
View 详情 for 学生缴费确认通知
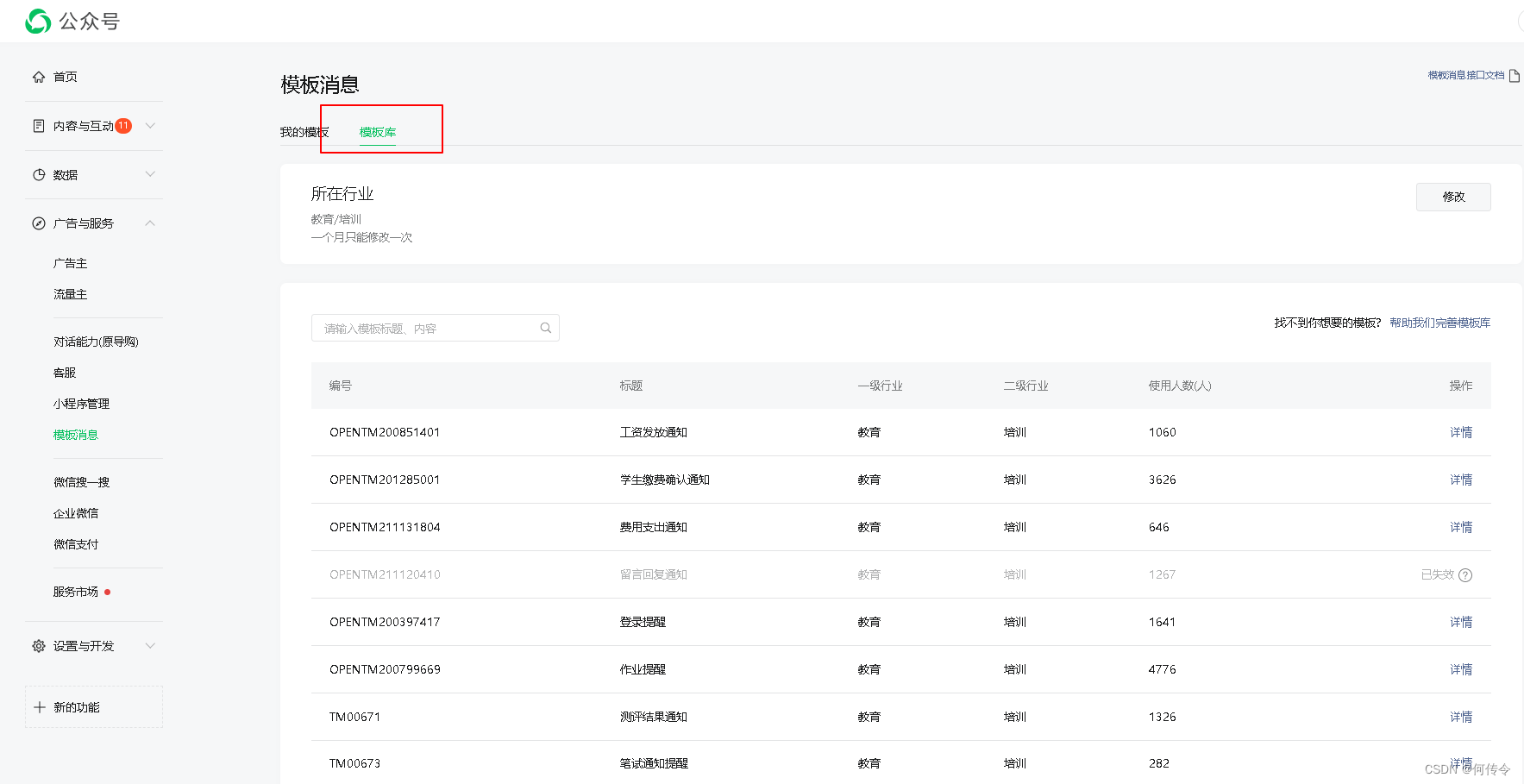point(1461,480)
